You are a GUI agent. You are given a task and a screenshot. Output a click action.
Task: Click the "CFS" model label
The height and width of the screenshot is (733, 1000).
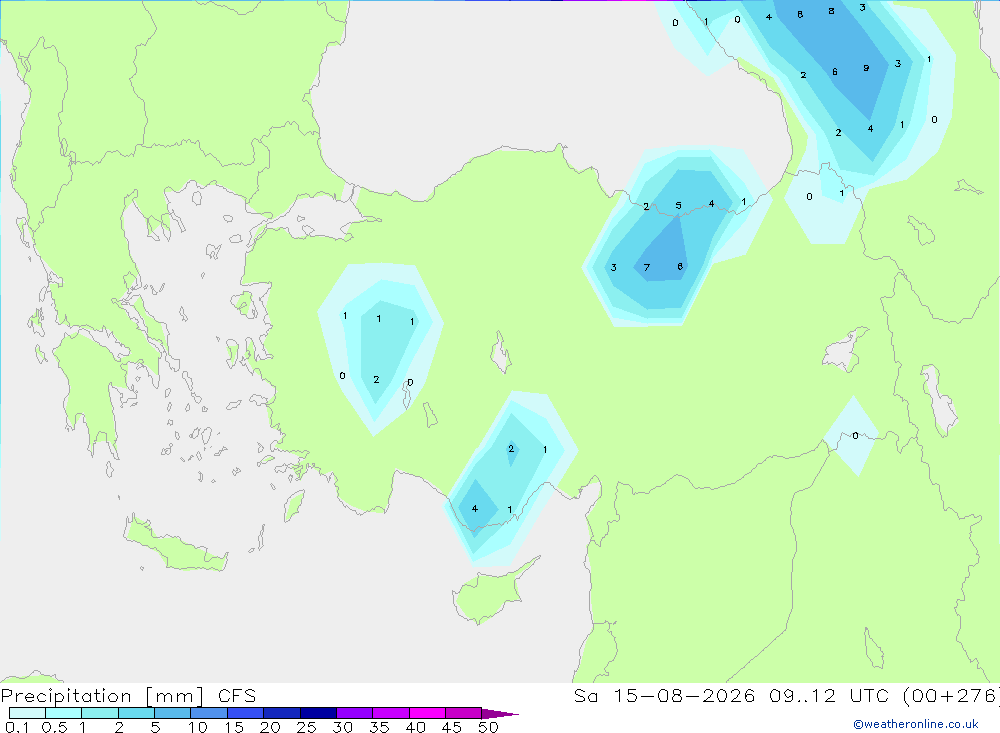pyautogui.click(x=237, y=696)
